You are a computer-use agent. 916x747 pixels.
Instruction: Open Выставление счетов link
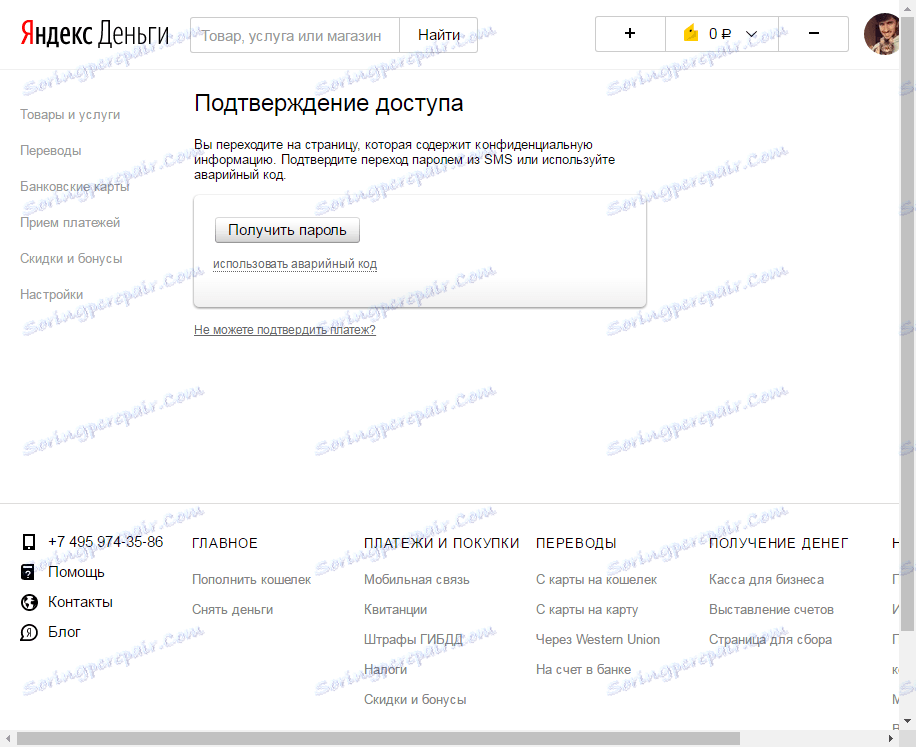(771, 610)
